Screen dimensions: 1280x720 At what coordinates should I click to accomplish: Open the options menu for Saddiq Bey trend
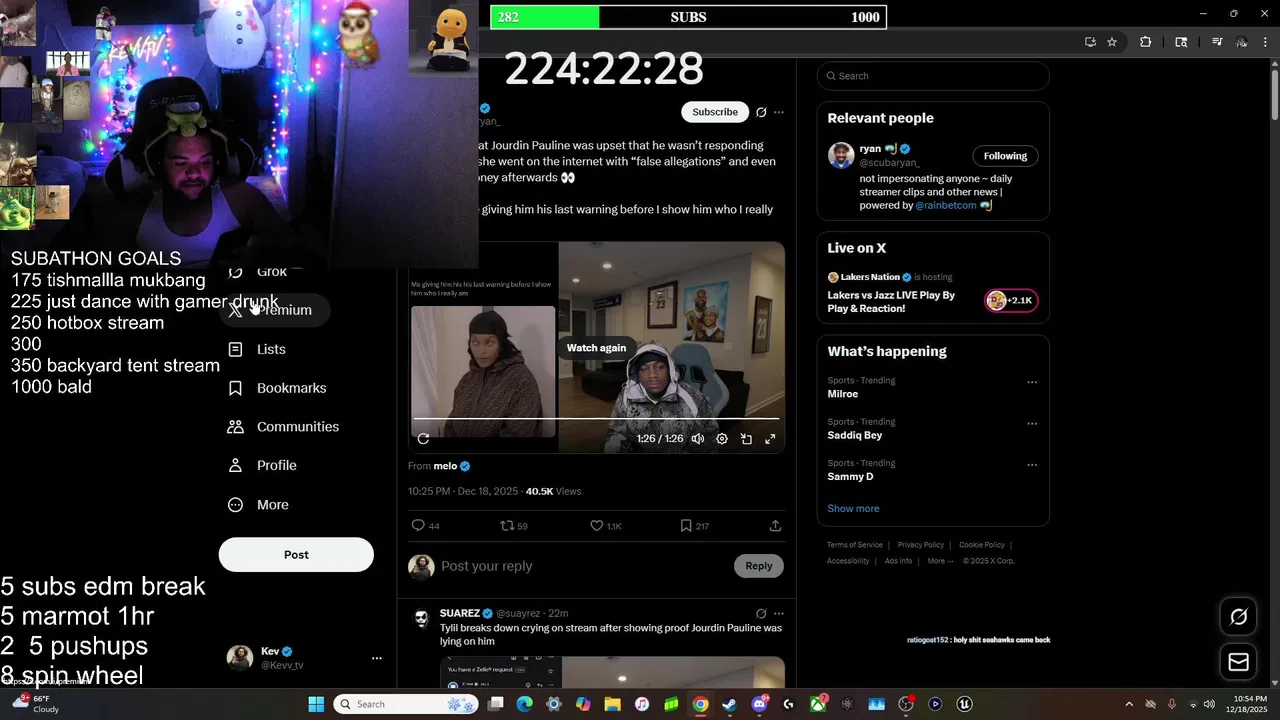(x=1032, y=423)
